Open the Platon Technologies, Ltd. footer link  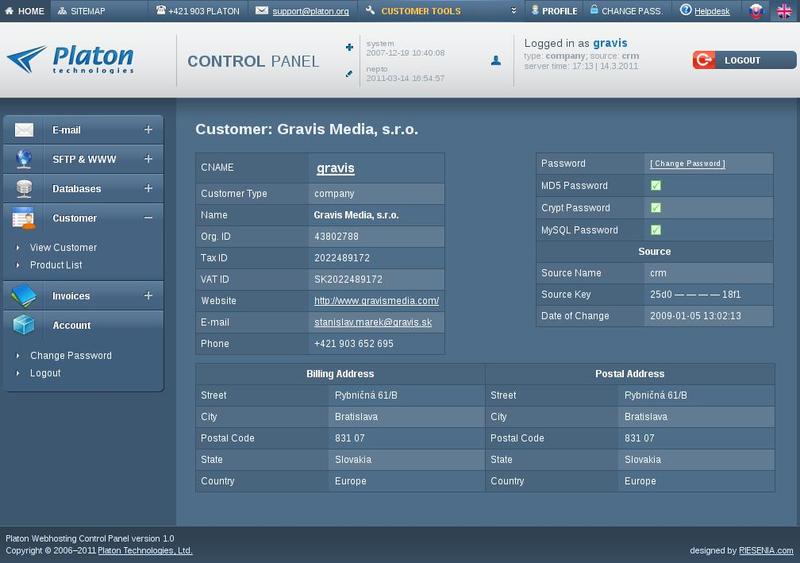(145, 551)
